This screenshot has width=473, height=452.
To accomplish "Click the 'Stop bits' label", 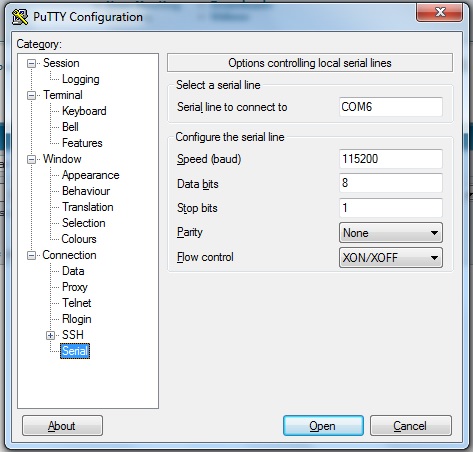I will pyautogui.click(x=197, y=208).
